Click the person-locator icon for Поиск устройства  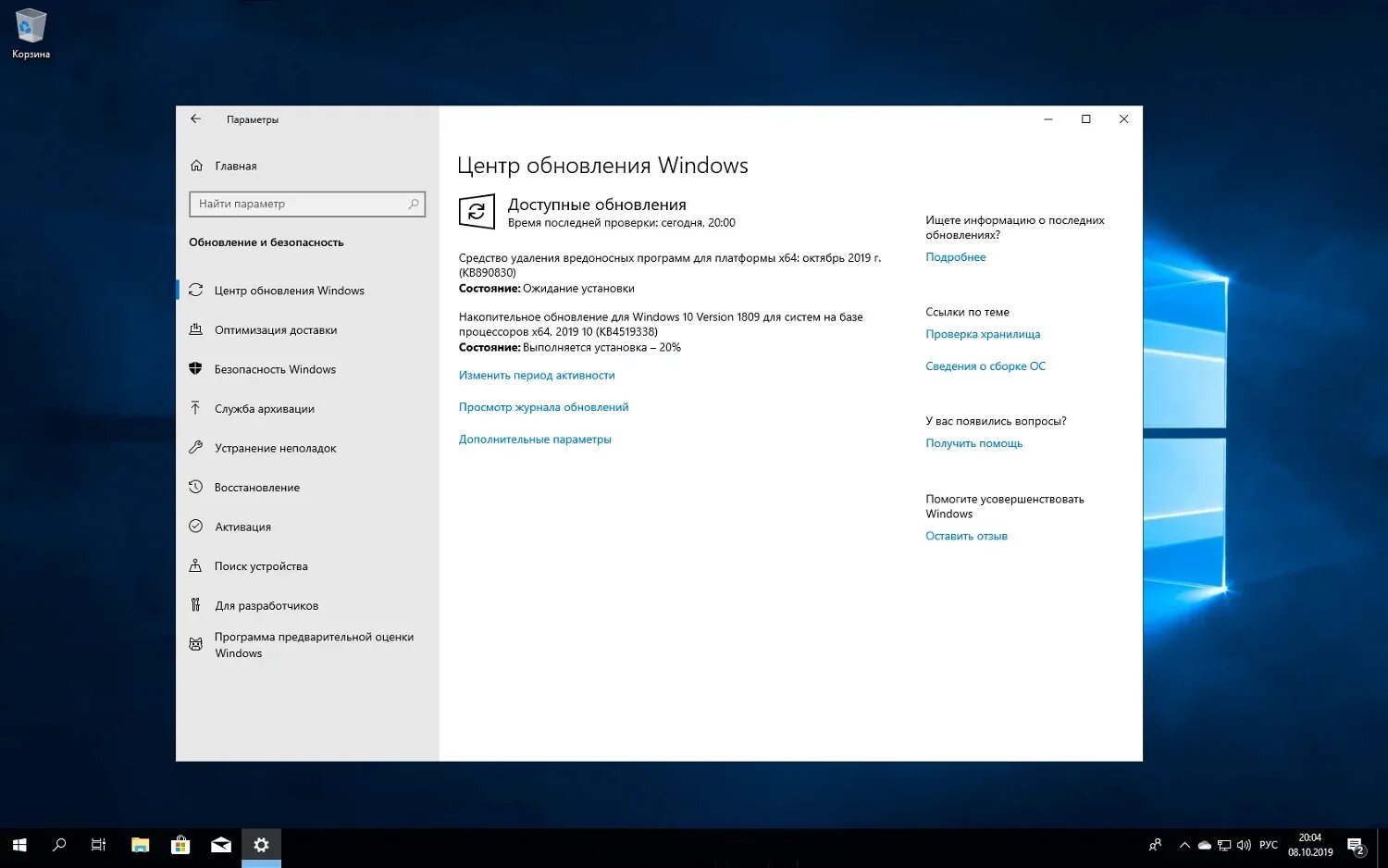(195, 565)
